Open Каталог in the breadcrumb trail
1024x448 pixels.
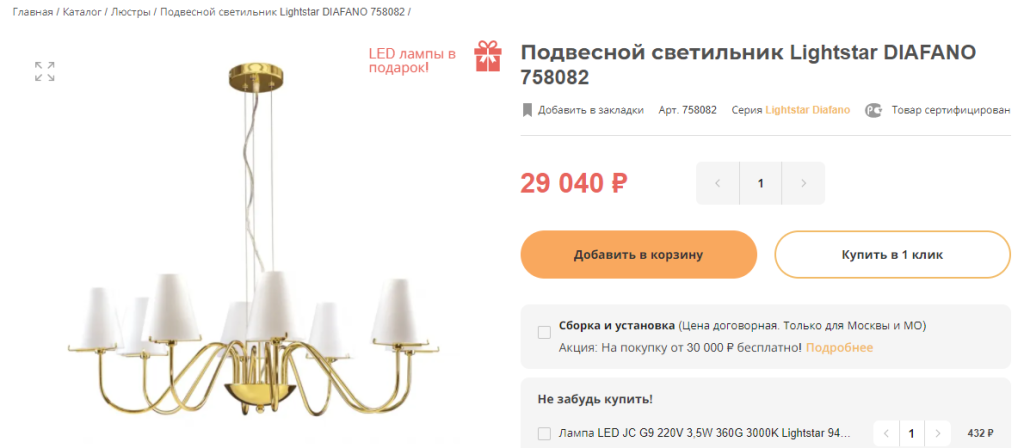click(x=82, y=12)
